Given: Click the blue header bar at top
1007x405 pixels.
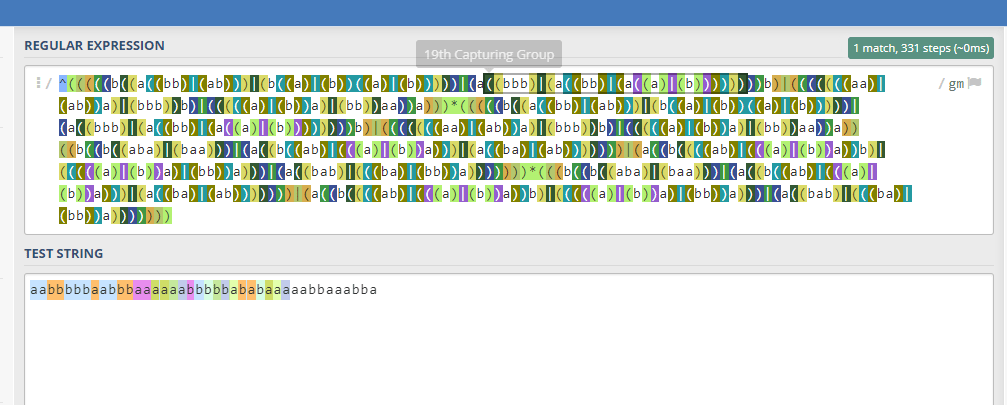Looking at the screenshot, I should click(x=500, y=13).
